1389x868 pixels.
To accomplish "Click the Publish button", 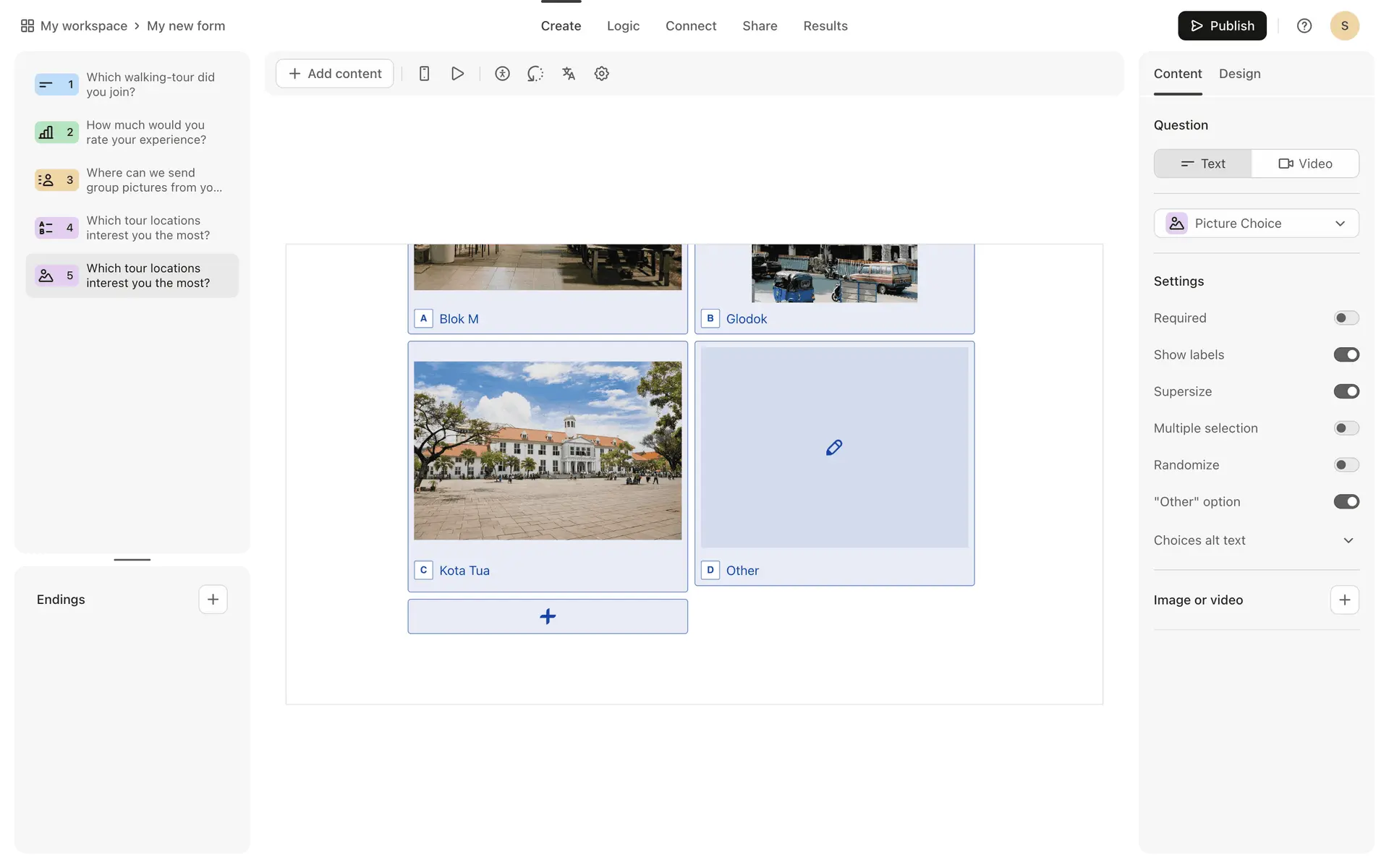I will (1221, 26).
